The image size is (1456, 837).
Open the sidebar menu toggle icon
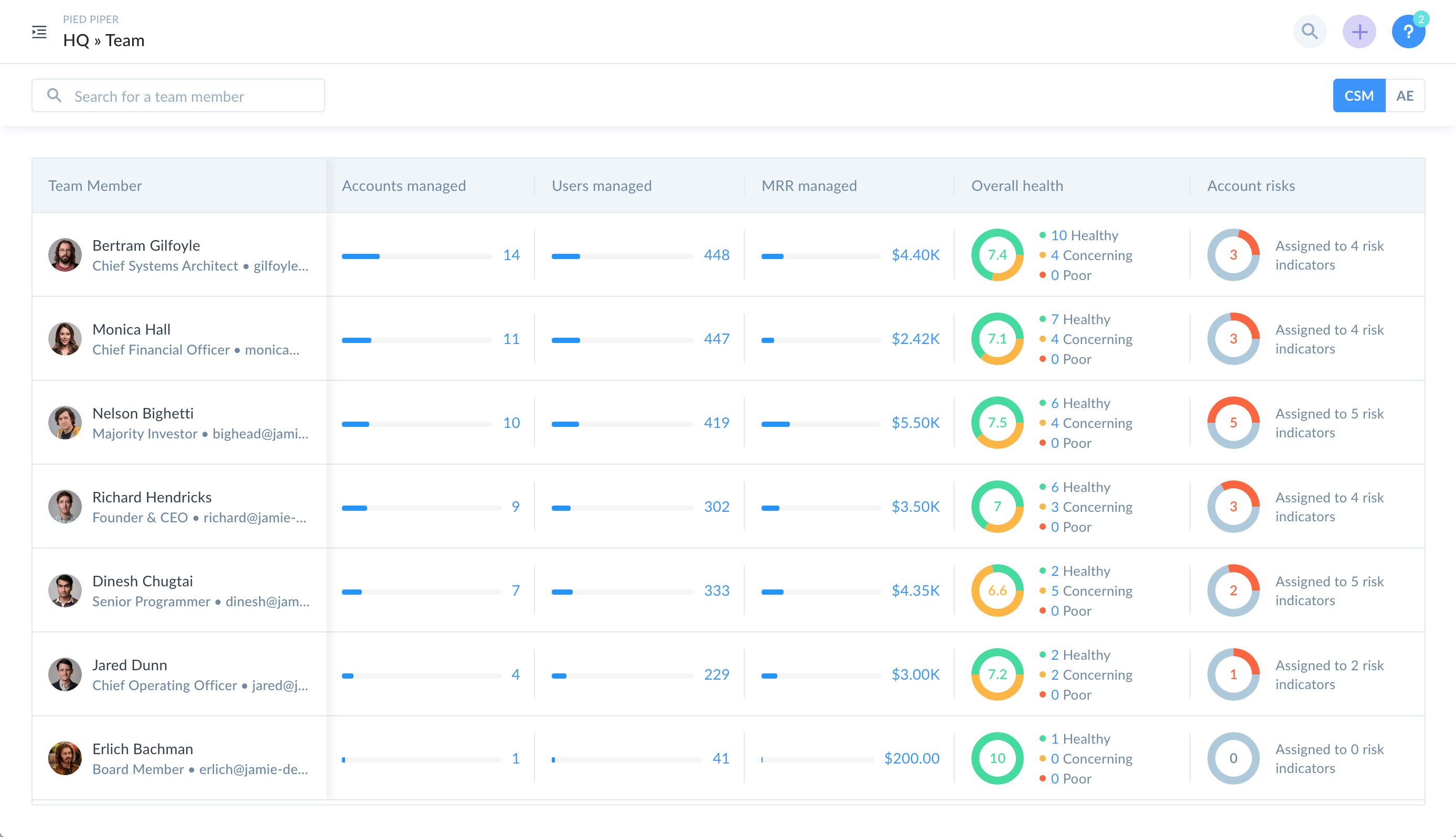[39, 31]
